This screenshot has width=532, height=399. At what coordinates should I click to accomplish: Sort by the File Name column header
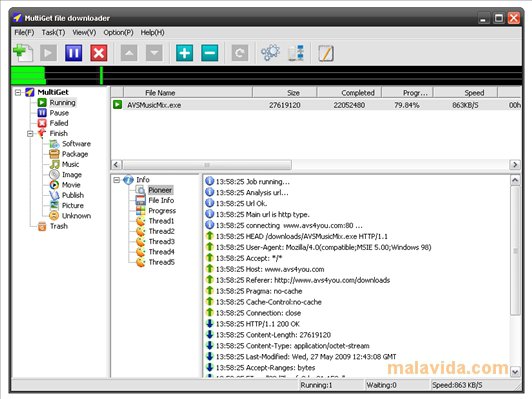(x=188, y=93)
